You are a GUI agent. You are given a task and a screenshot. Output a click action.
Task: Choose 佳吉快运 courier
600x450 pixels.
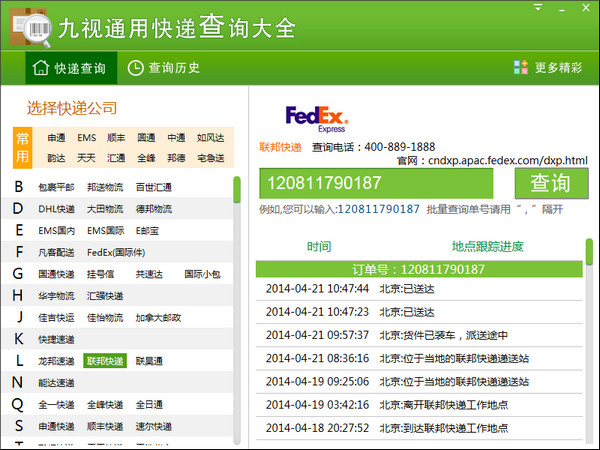[x=56, y=318]
